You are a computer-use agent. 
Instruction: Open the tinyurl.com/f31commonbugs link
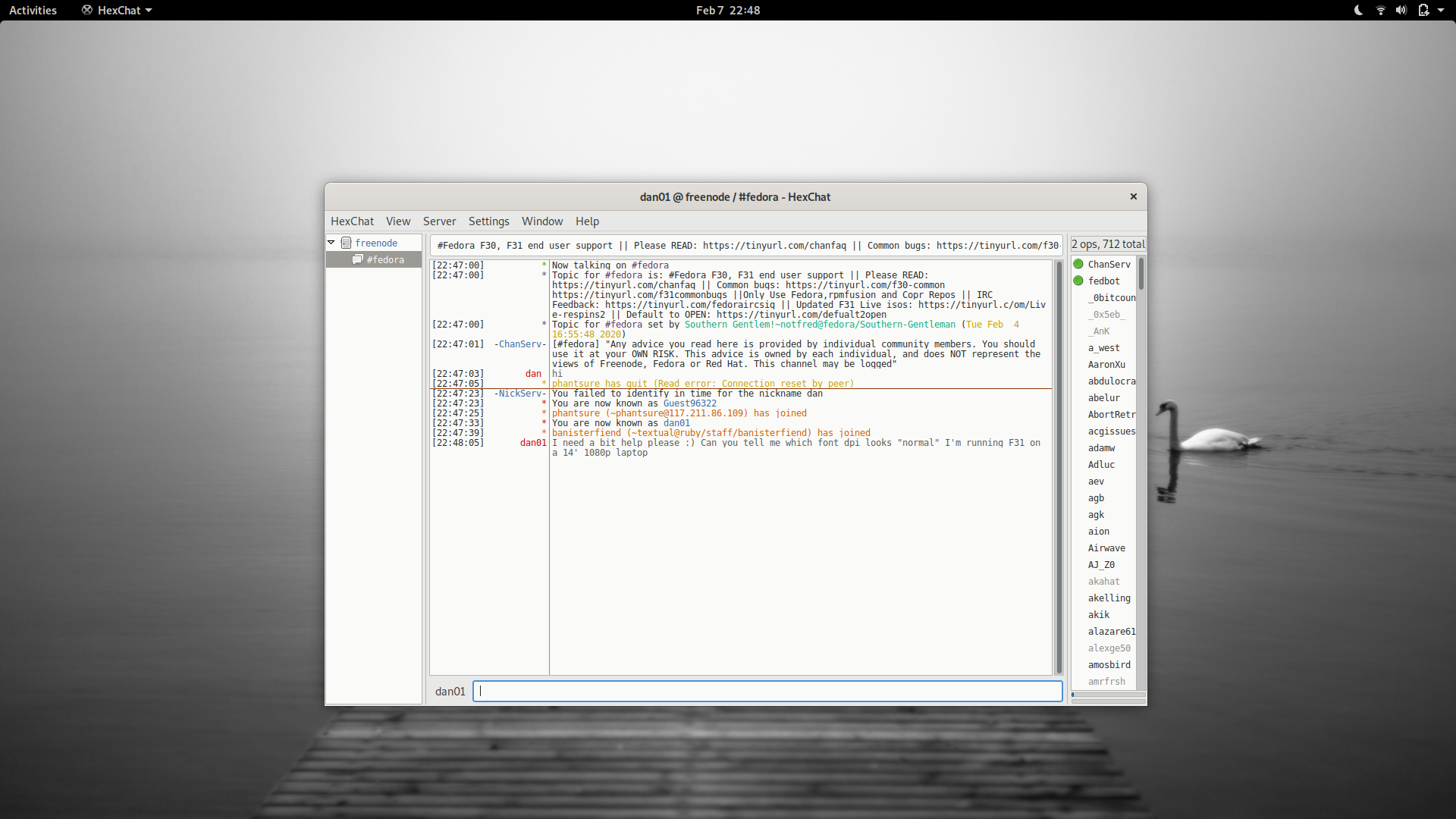639,295
